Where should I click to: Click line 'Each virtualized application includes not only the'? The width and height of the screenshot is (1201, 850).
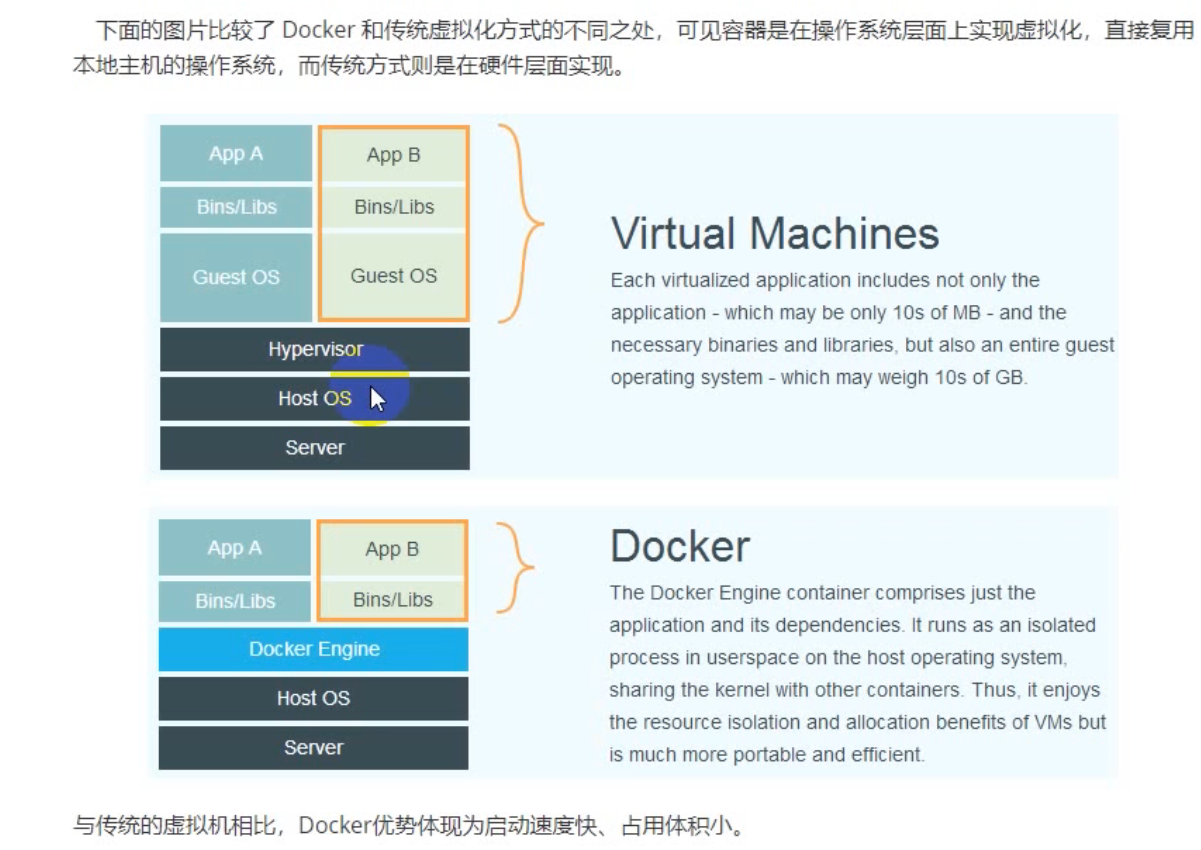coord(825,280)
